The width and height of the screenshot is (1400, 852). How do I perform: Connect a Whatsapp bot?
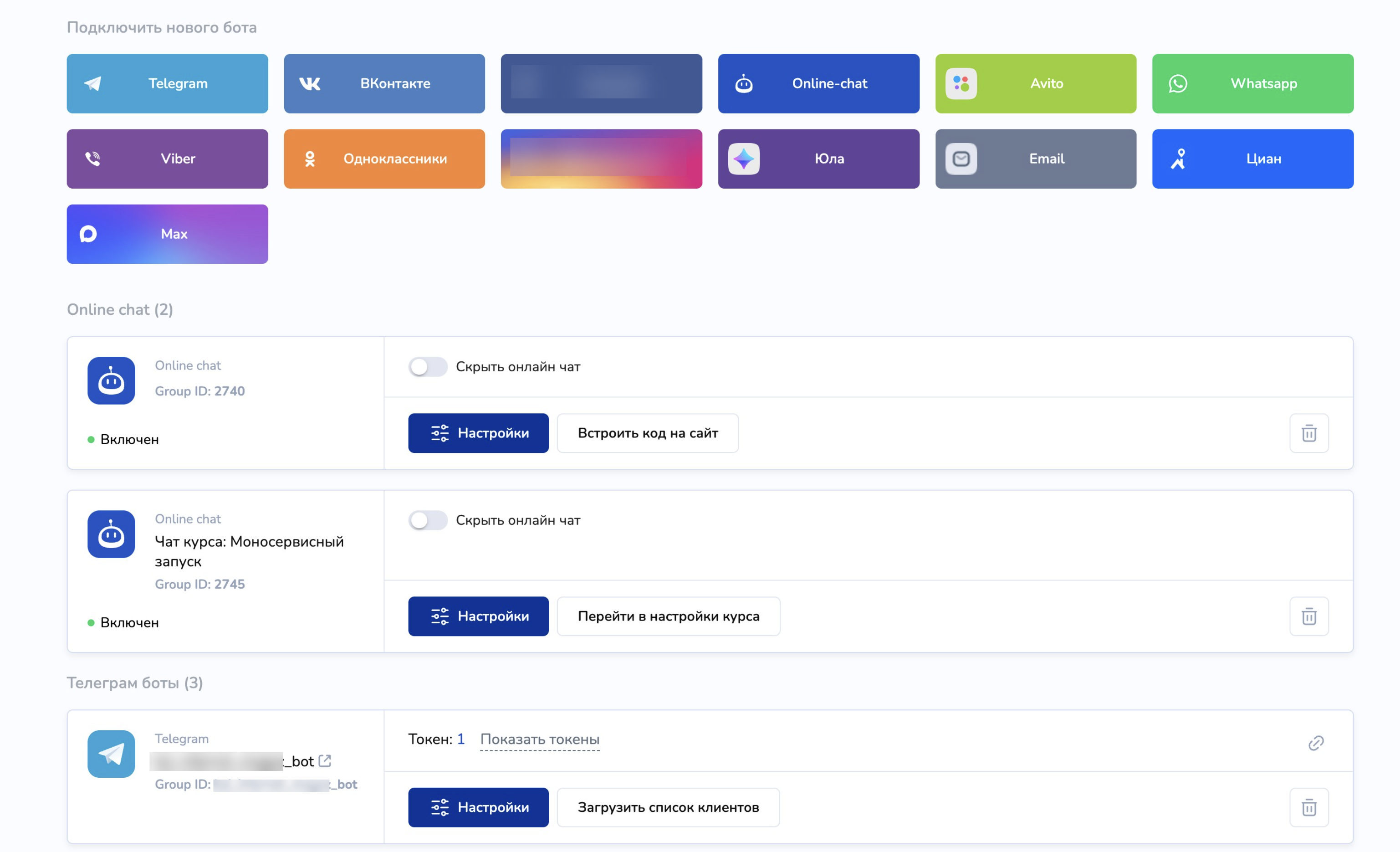coord(1252,83)
